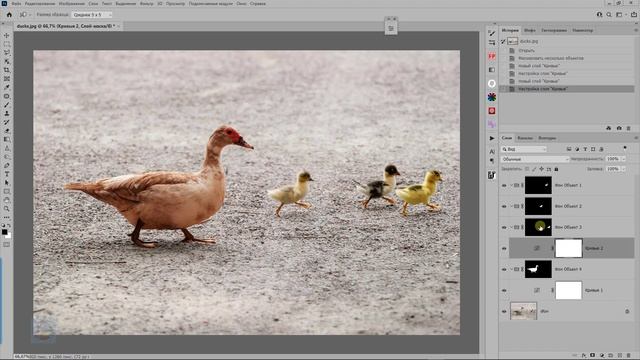640x360 pixels.
Task: Create snapshot with History camera icon
Action: [x=619, y=128]
